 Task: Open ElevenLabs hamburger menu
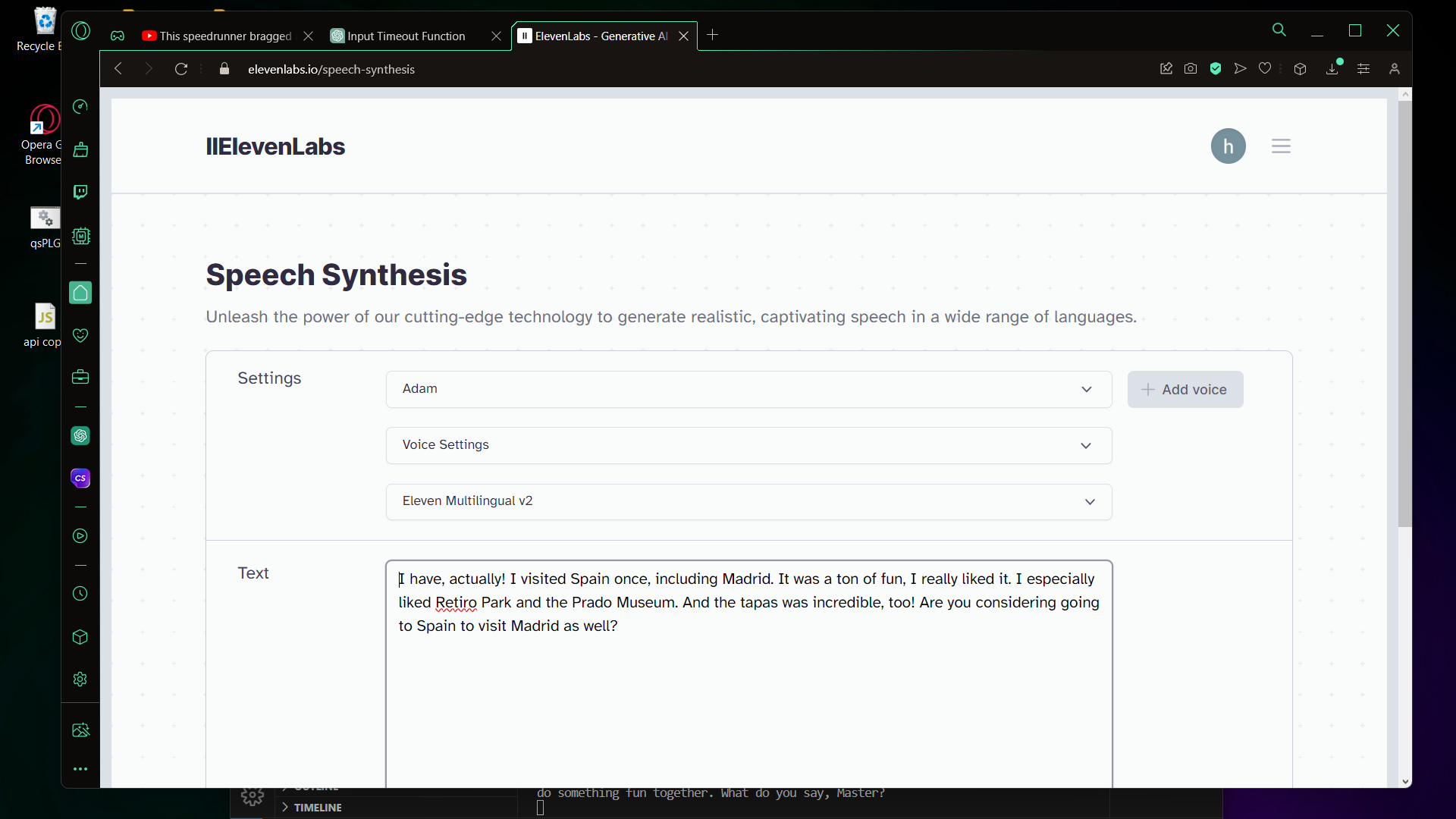1281,146
